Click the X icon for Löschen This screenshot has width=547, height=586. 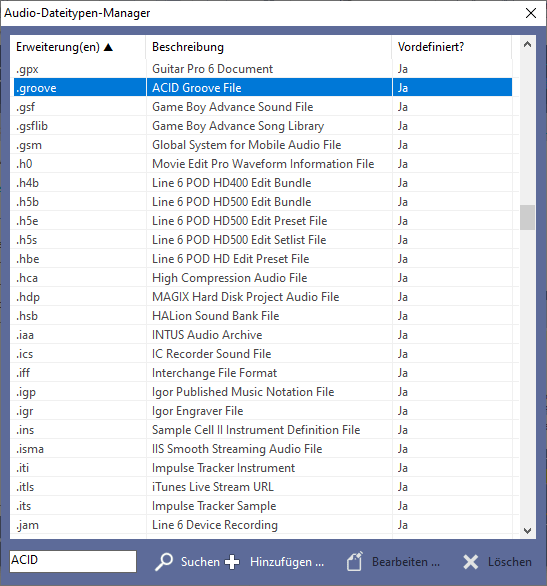tap(470, 562)
